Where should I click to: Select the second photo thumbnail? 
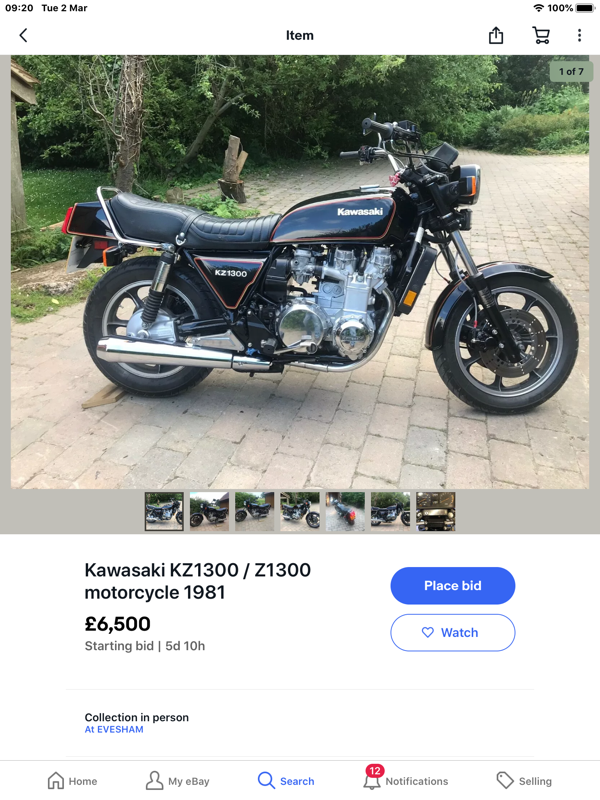[x=209, y=511]
